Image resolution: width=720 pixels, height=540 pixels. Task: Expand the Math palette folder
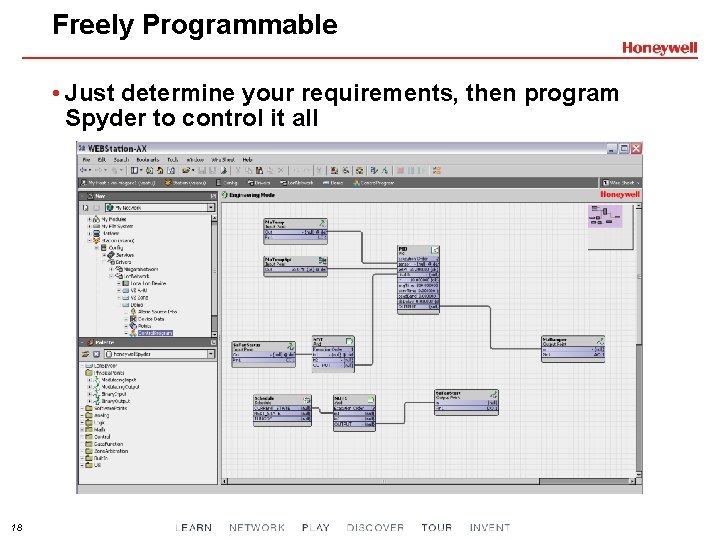pyautogui.click(x=83, y=430)
